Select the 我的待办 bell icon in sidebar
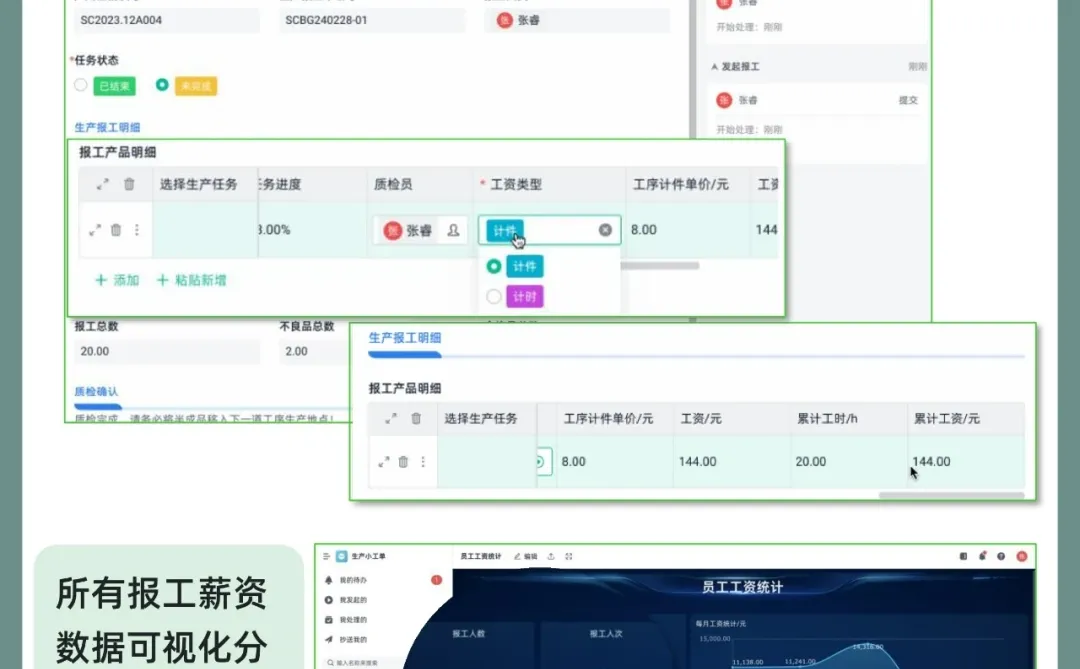 point(330,580)
